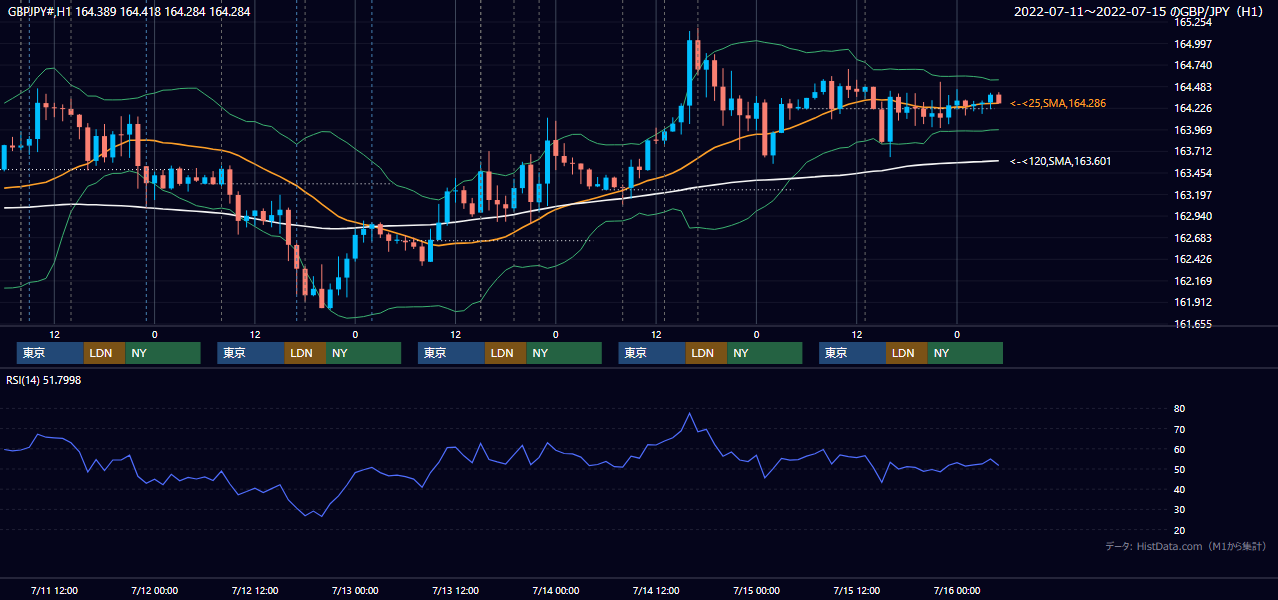Click RSI scale level 30

point(1180,510)
